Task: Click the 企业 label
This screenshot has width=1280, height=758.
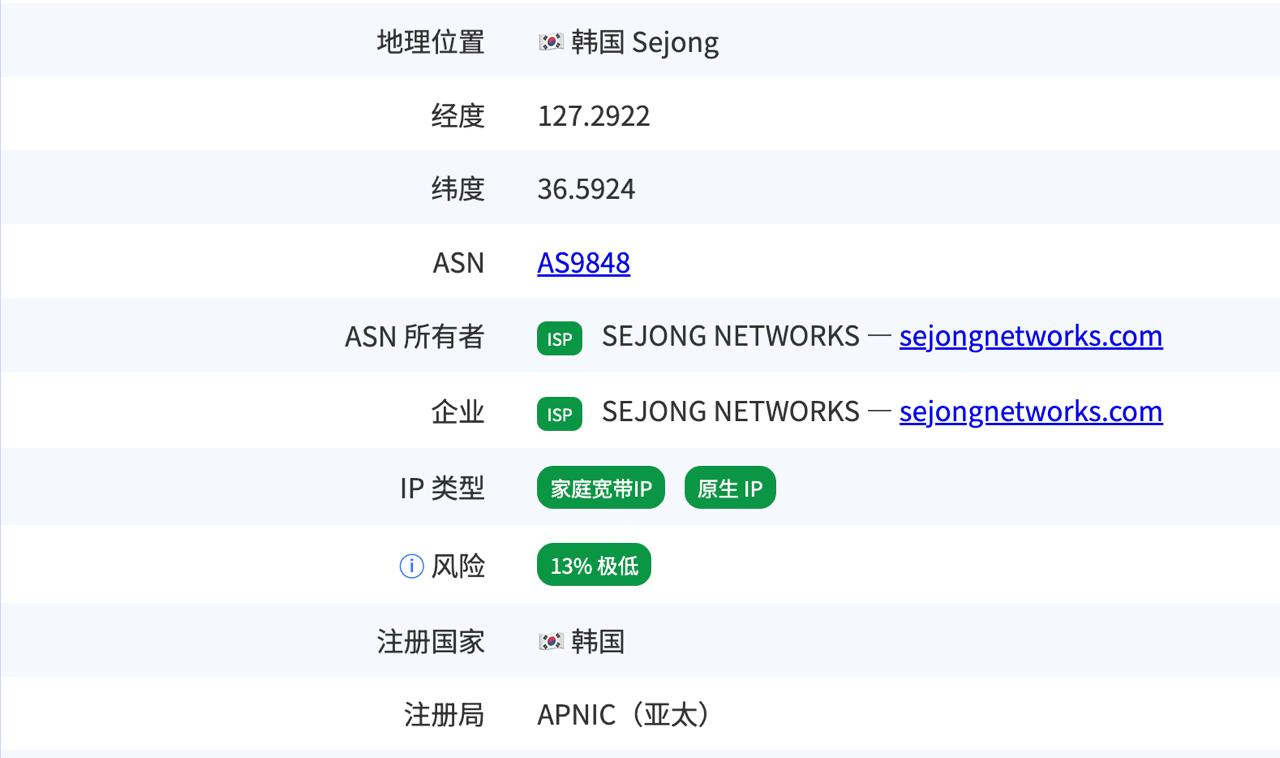Action: (458, 412)
